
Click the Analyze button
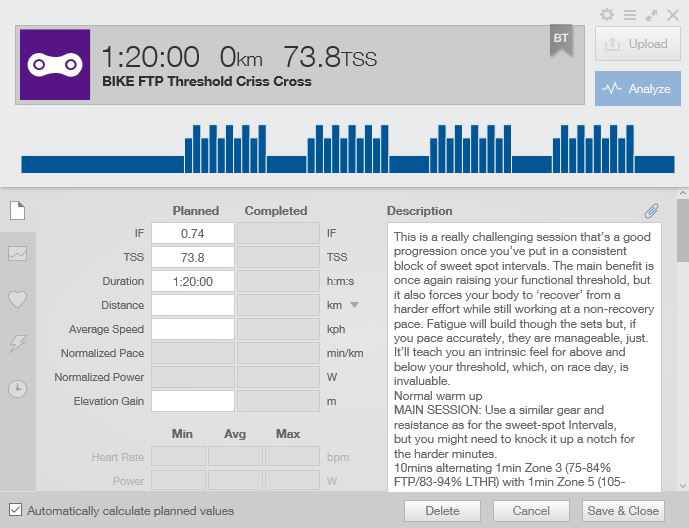638,89
